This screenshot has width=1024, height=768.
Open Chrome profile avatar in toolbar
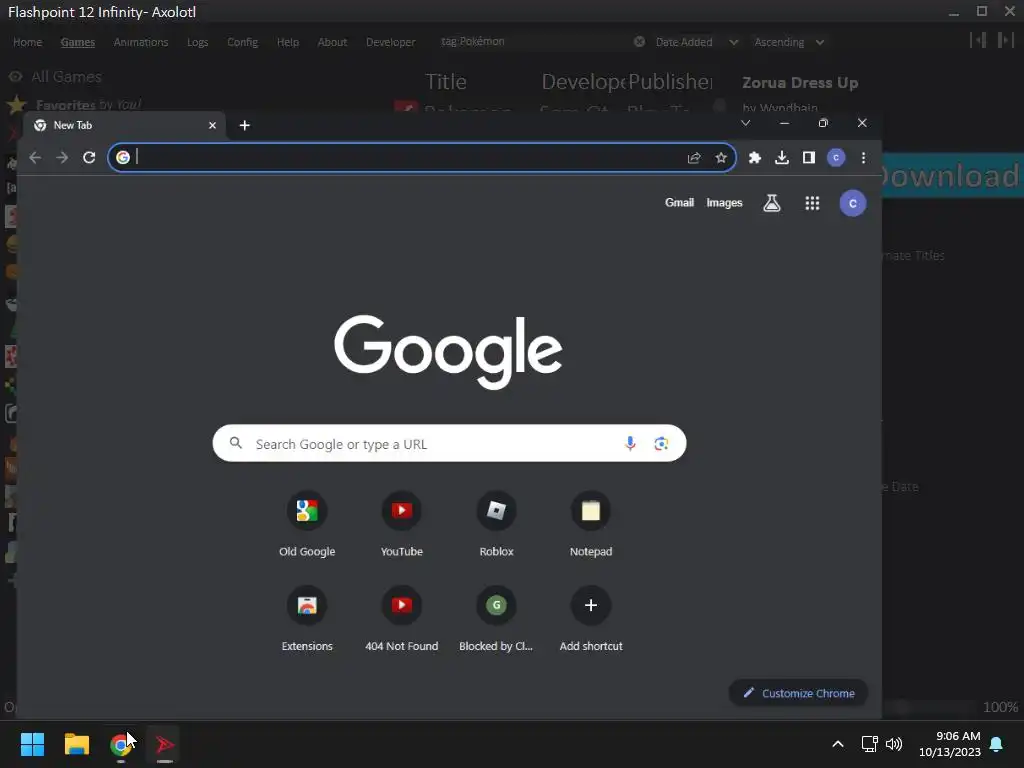(x=836, y=157)
